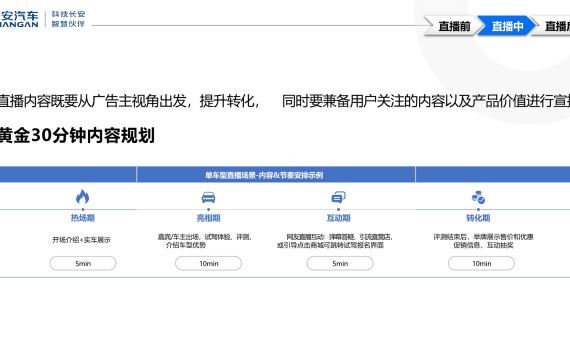Image resolution: width=570 pixels, height=360 pixels.
Task: Click the sentence 直播内容既要从广告主视角出发，提升转化
Action: pyautogui.click(x=129, y=101)
